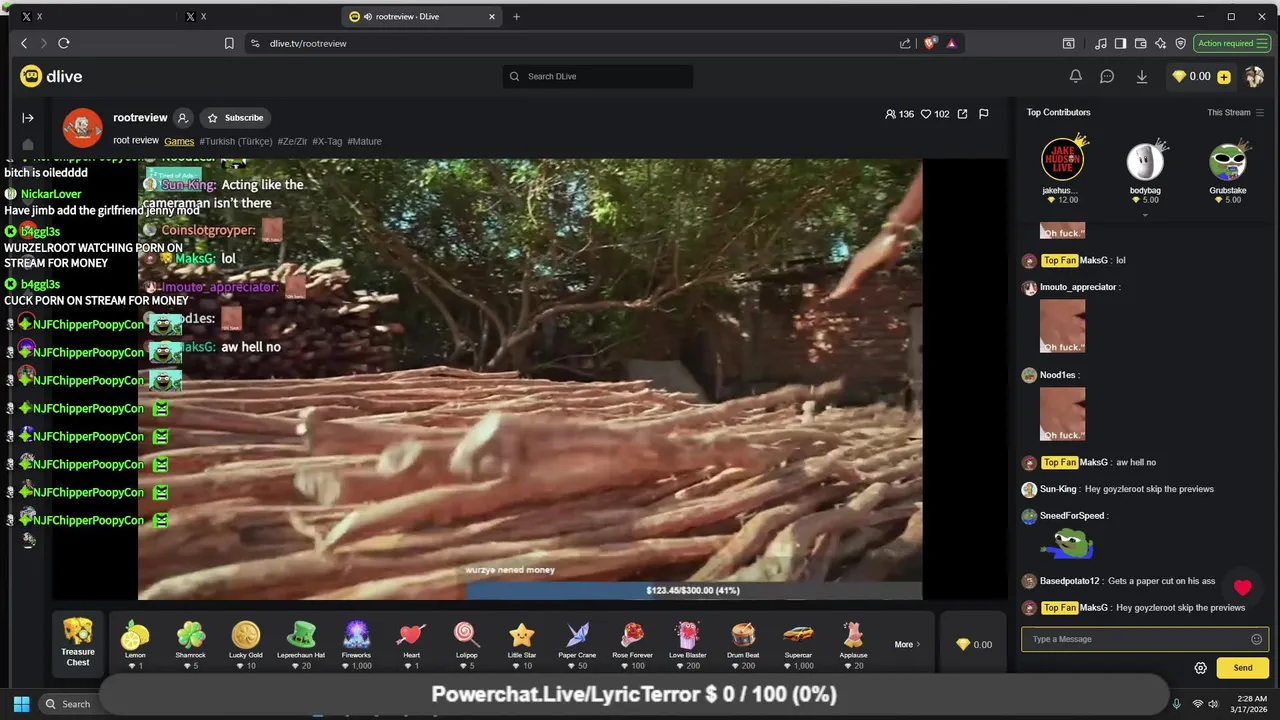Open DLive notifications bell

pyautogui.click(x=1076, y=76)
